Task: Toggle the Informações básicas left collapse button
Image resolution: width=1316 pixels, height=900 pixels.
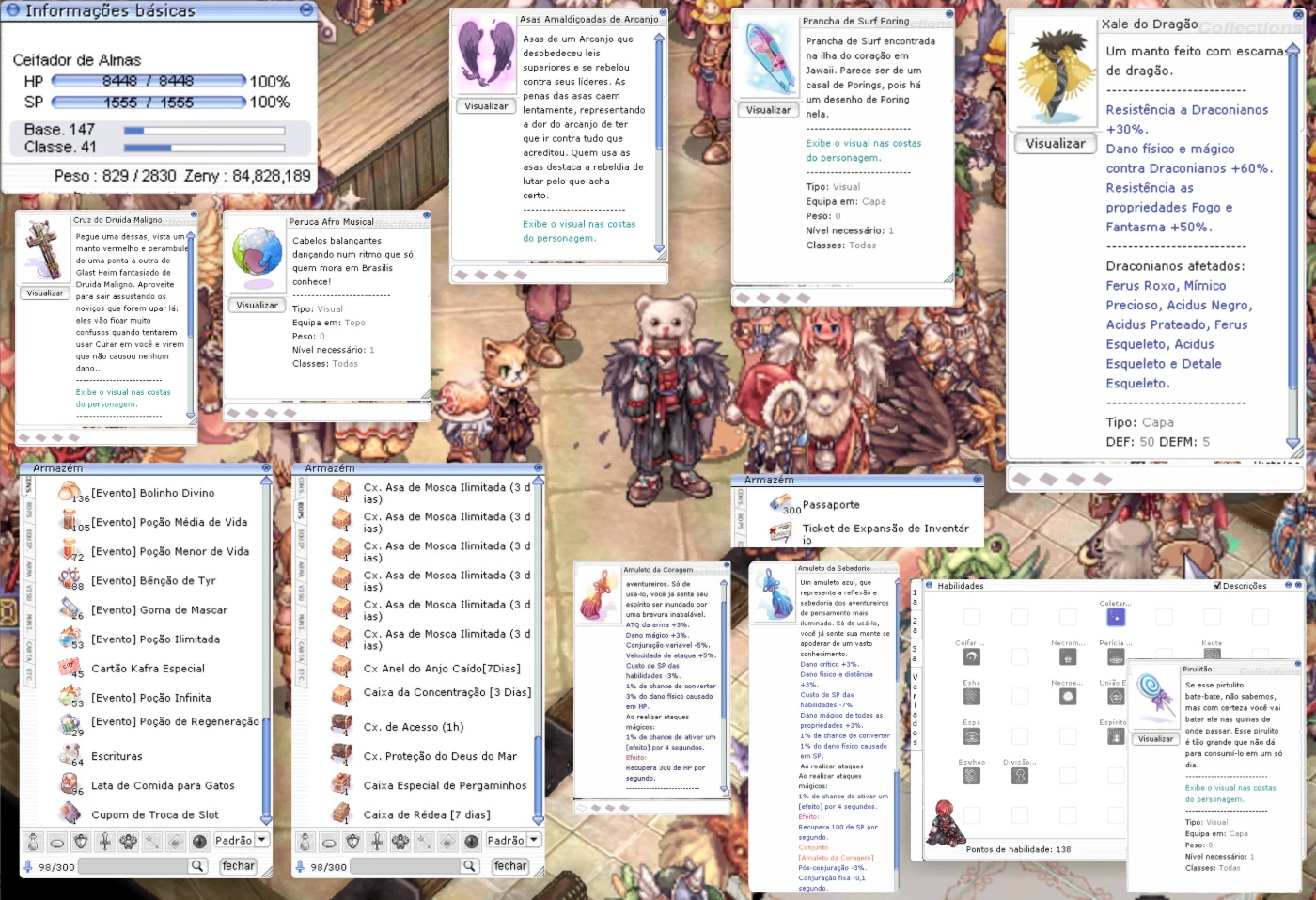Action: (x=12, y=10)
